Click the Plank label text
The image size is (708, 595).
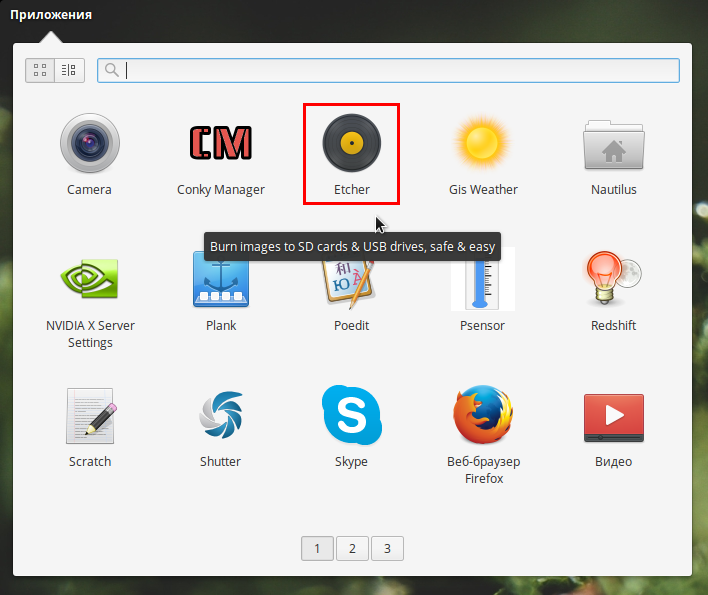(221, 325)
